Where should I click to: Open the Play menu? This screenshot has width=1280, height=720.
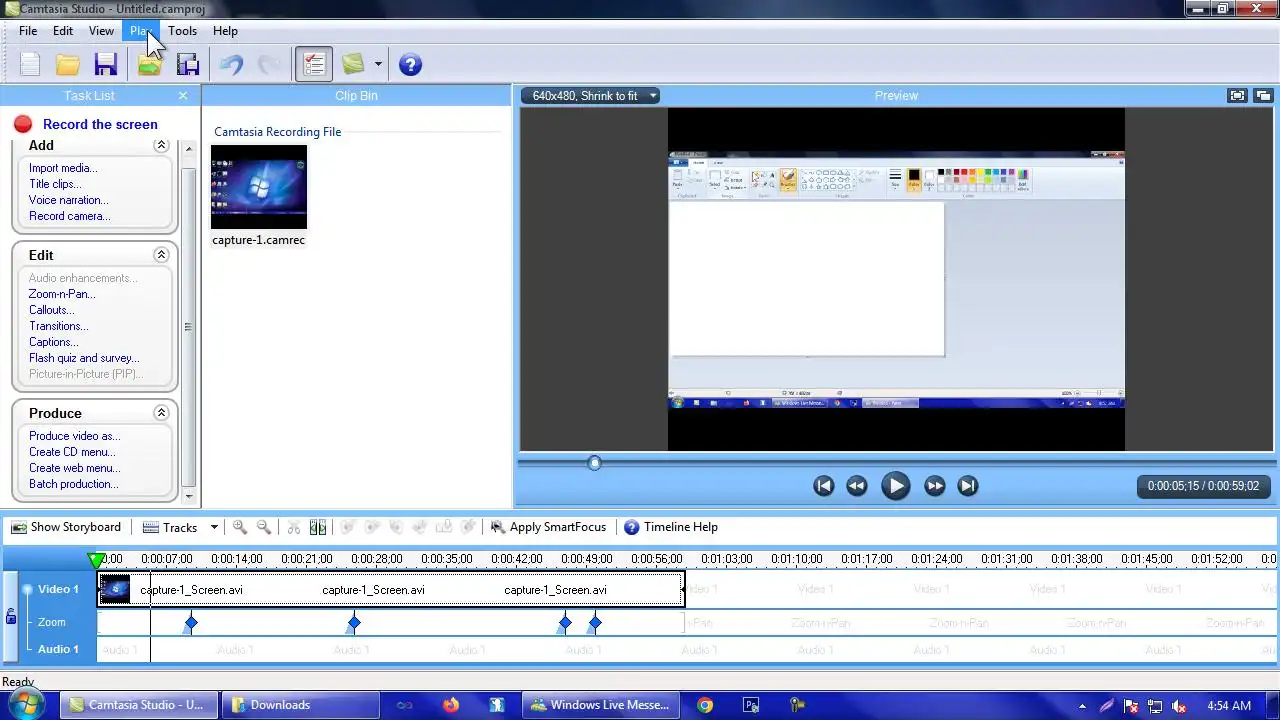pyautogui.click(x=140, y=31)
